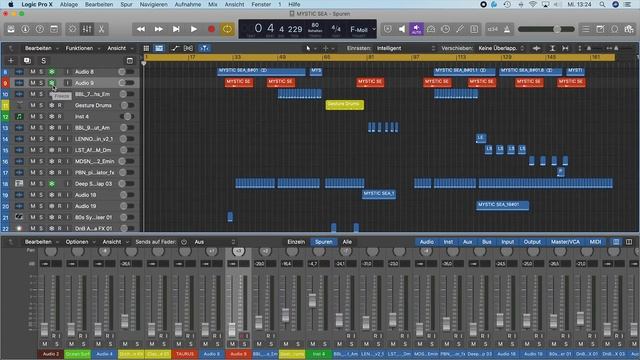Open the Apple Loops browser icon

point(615,29)
